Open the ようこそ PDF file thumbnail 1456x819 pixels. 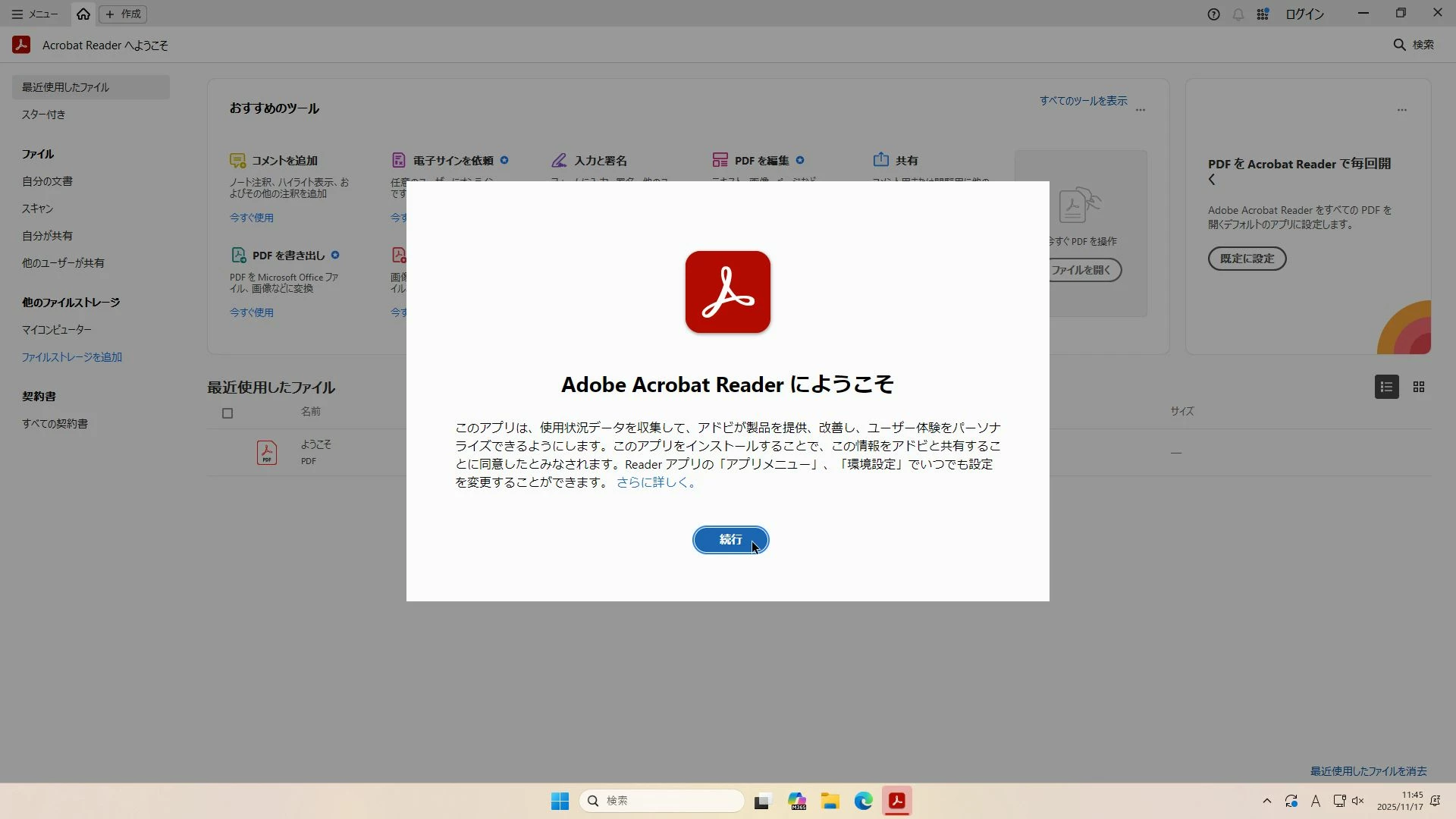tap(266, 453)
